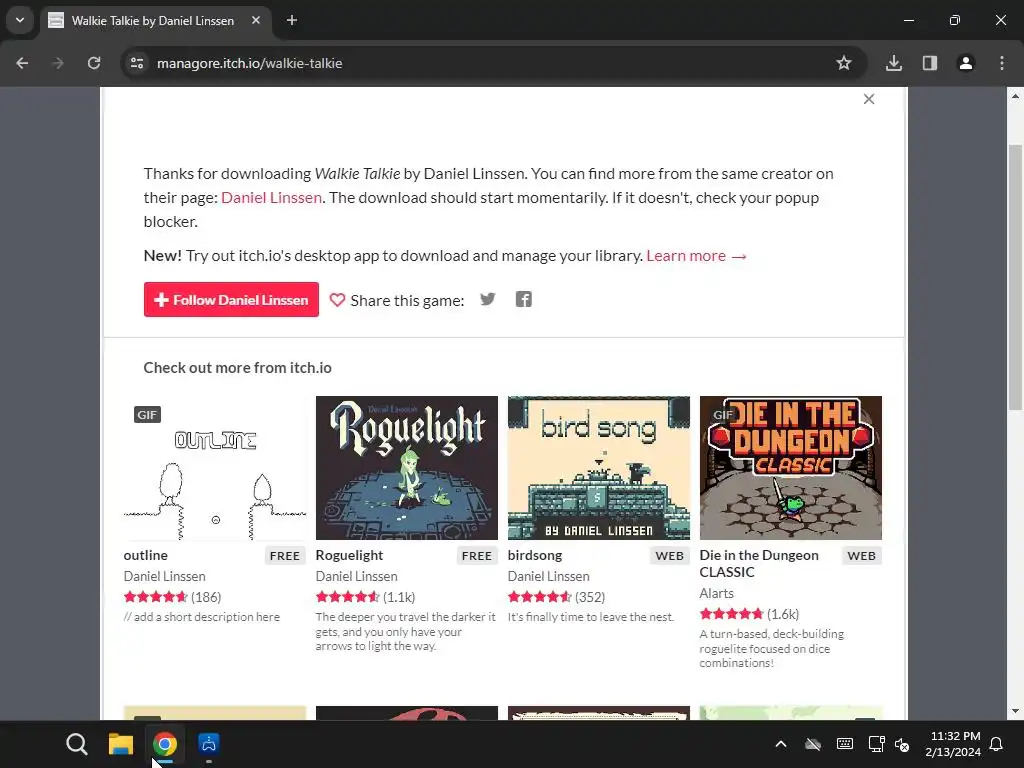Click scrollbar up arrow
Screen dimensions: 1024x768
1015,96
